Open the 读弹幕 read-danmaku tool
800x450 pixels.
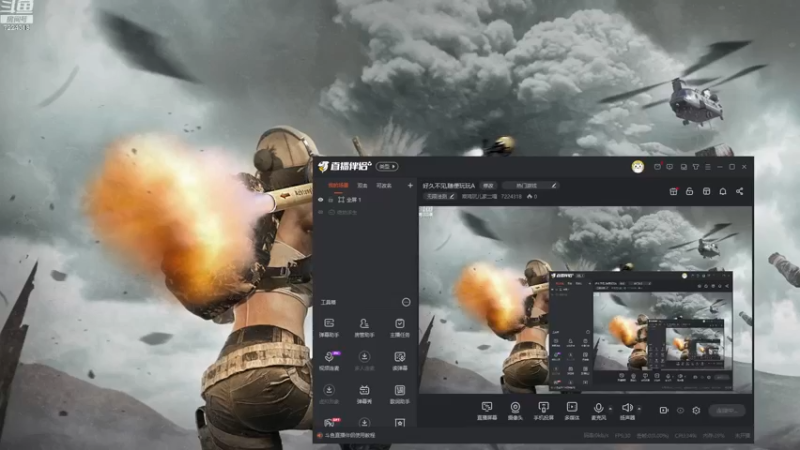point(399,360)
